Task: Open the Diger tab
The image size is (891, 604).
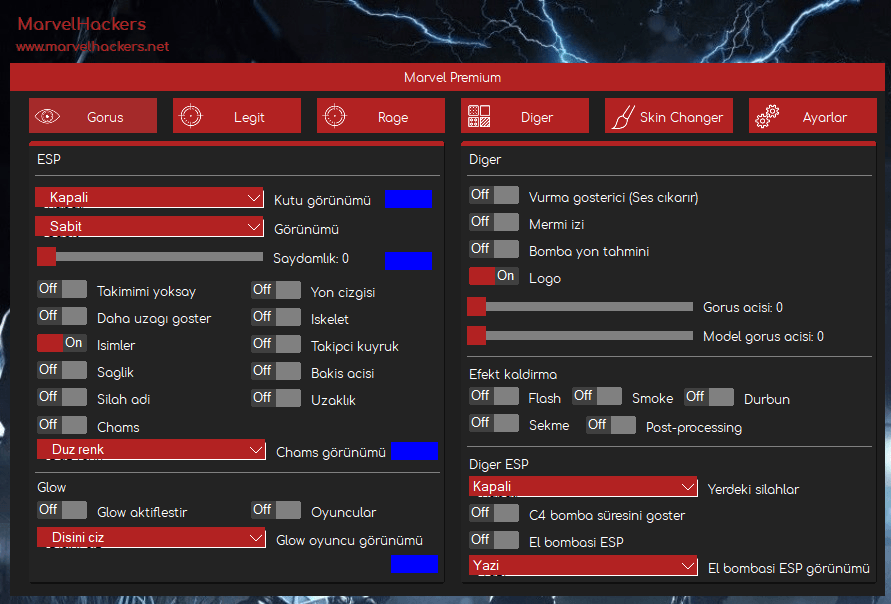Action: pyautogui.click(x=524, y=115)
